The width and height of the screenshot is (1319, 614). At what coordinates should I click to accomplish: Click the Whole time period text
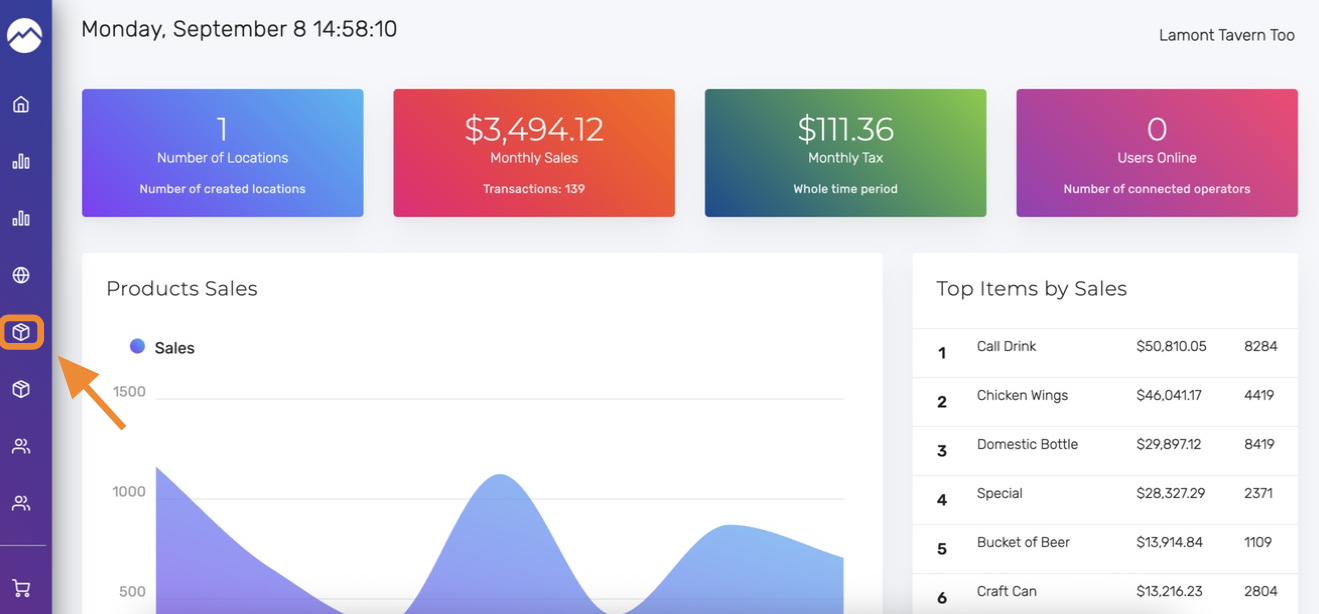tap(846, 189)
